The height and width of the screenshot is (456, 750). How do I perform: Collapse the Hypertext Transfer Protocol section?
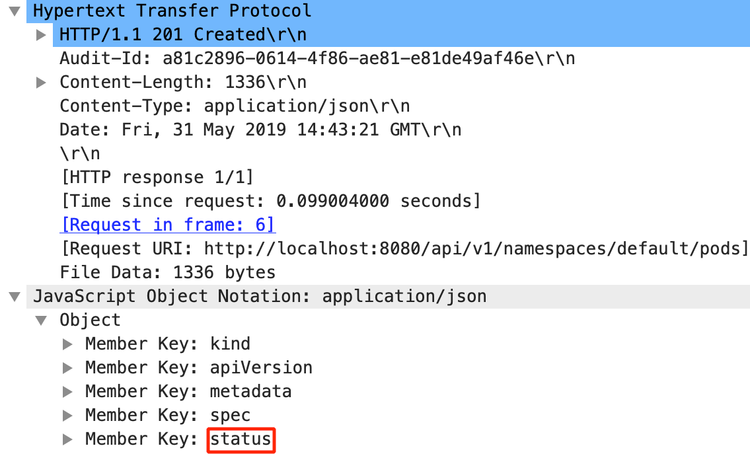(14, 11)
